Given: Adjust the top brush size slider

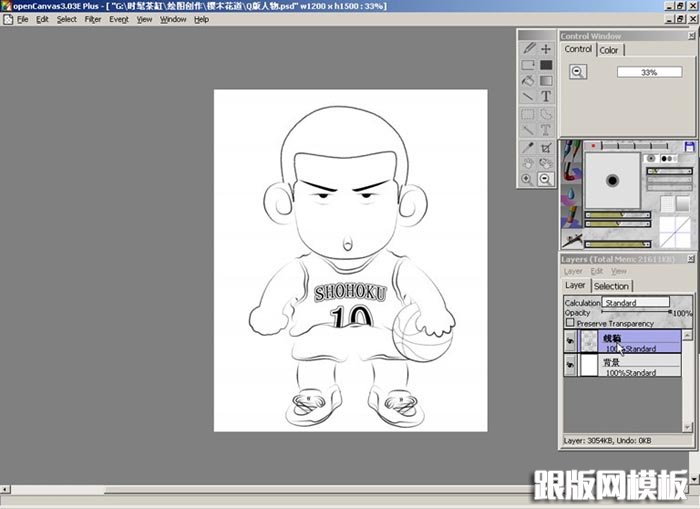Looking at the screenshot, I should (670, 171).
